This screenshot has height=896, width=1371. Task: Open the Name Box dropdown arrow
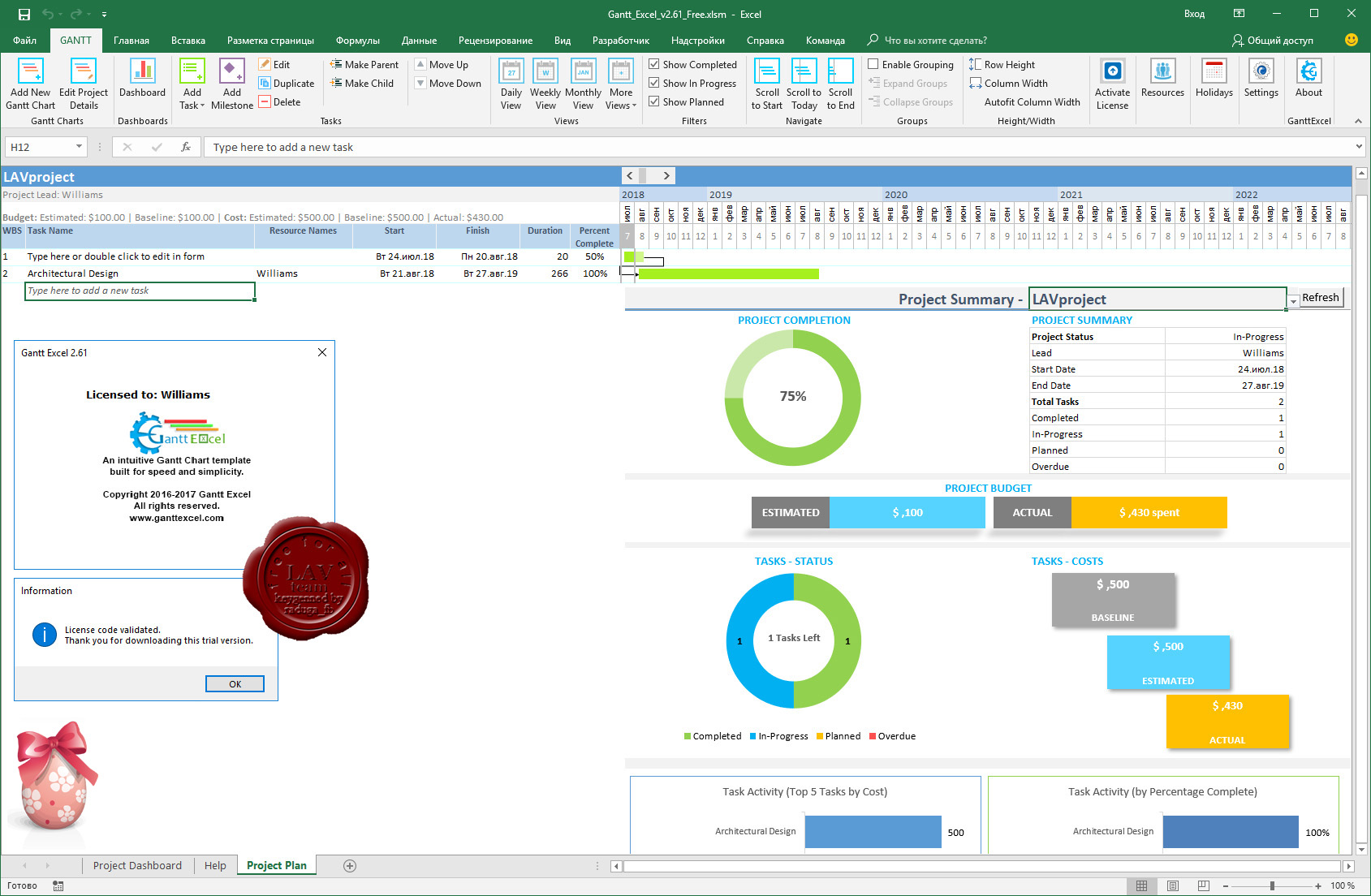[79, 147]
